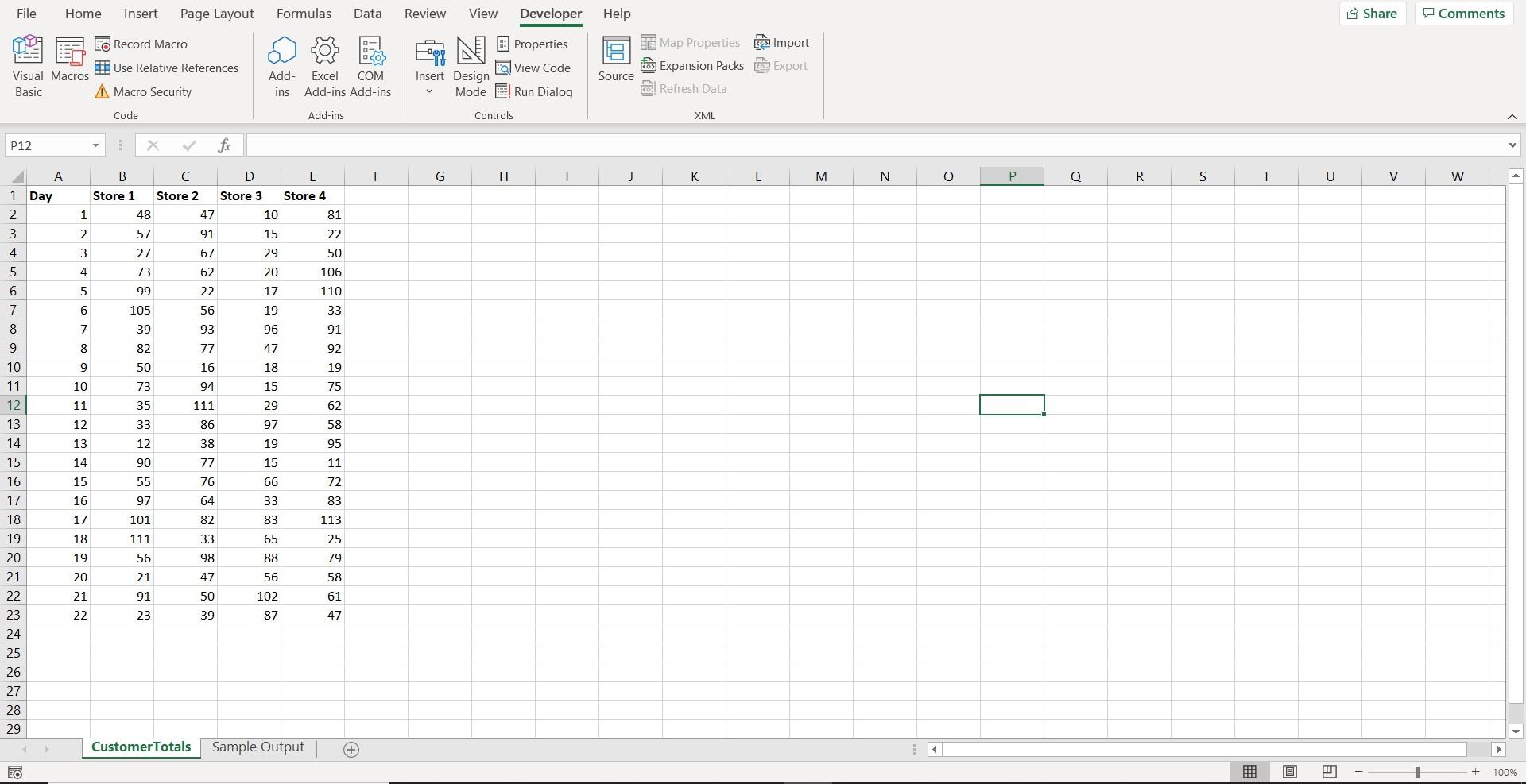Switch to the Formulas ribbon tab
This screenshot has height=784, width=1526.
click(304, 14)
